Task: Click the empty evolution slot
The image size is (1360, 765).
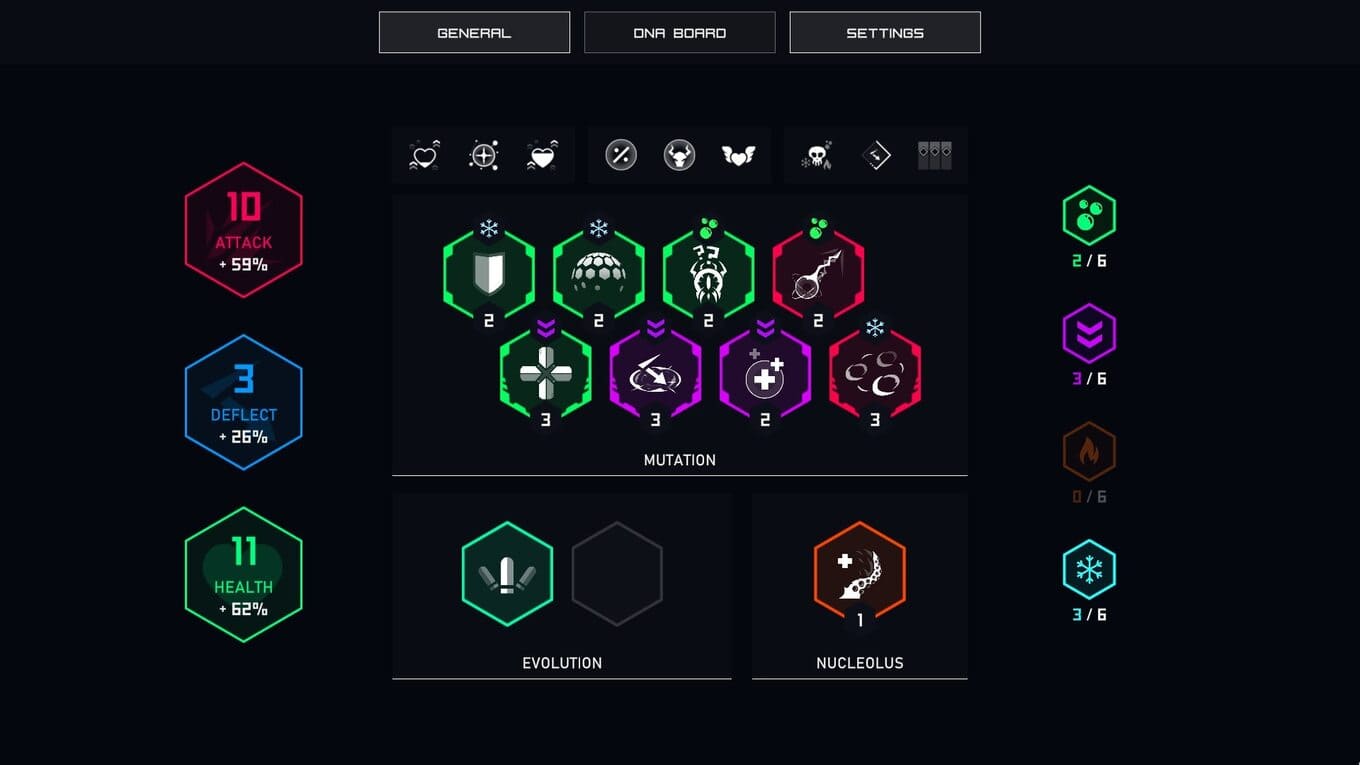Action: click(617, 574)
